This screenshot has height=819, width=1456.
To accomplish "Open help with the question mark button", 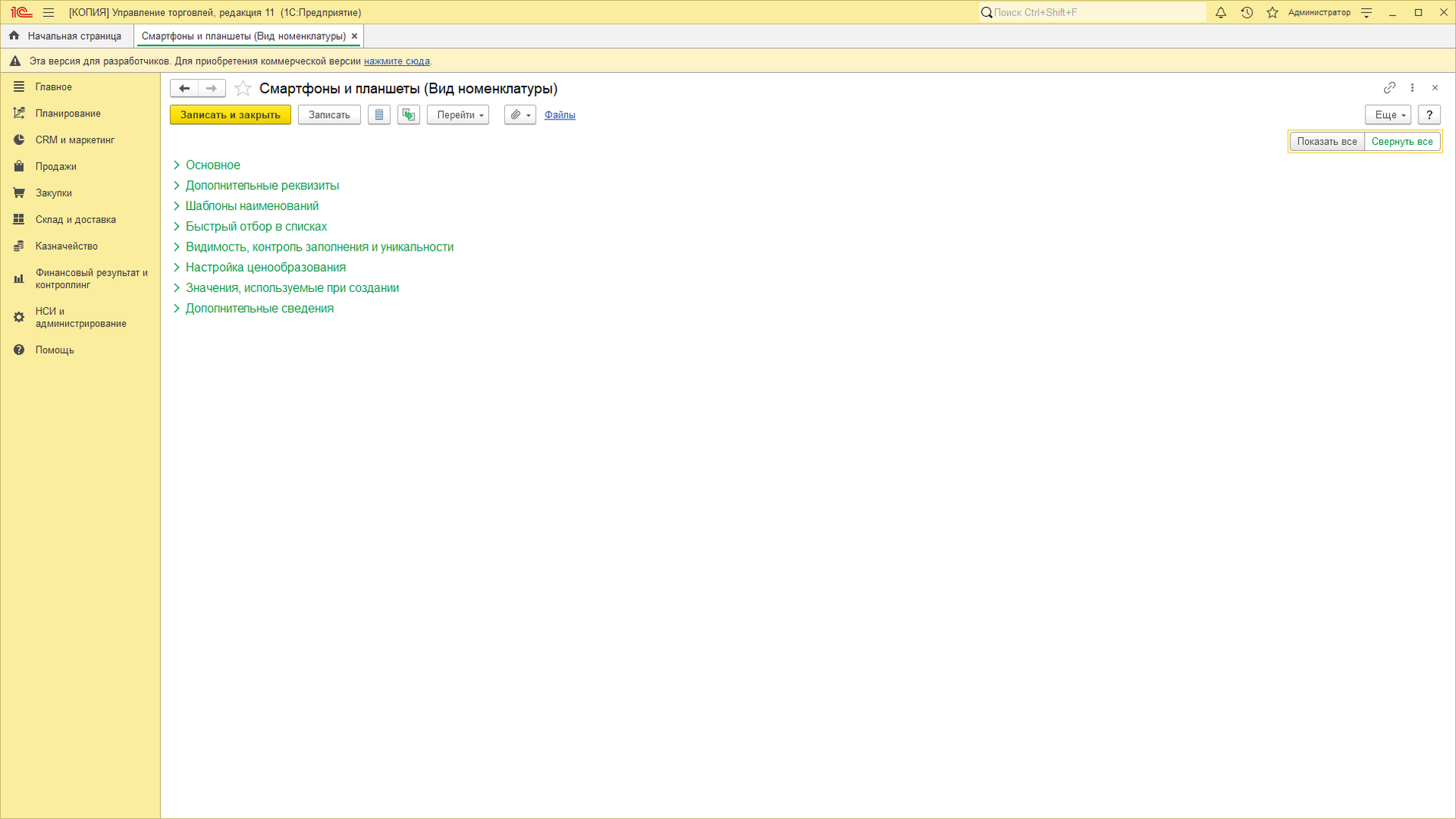I will 1429,115.
